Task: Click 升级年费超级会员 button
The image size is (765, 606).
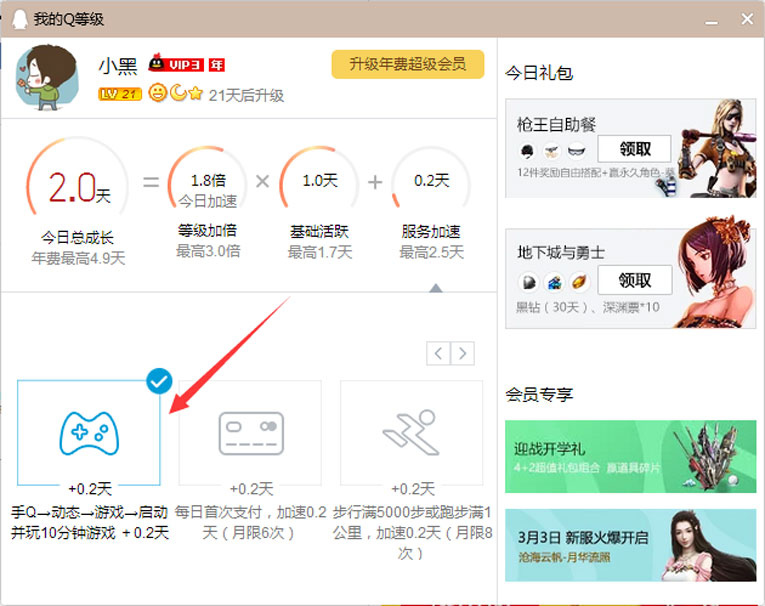Action: point(408,64)
